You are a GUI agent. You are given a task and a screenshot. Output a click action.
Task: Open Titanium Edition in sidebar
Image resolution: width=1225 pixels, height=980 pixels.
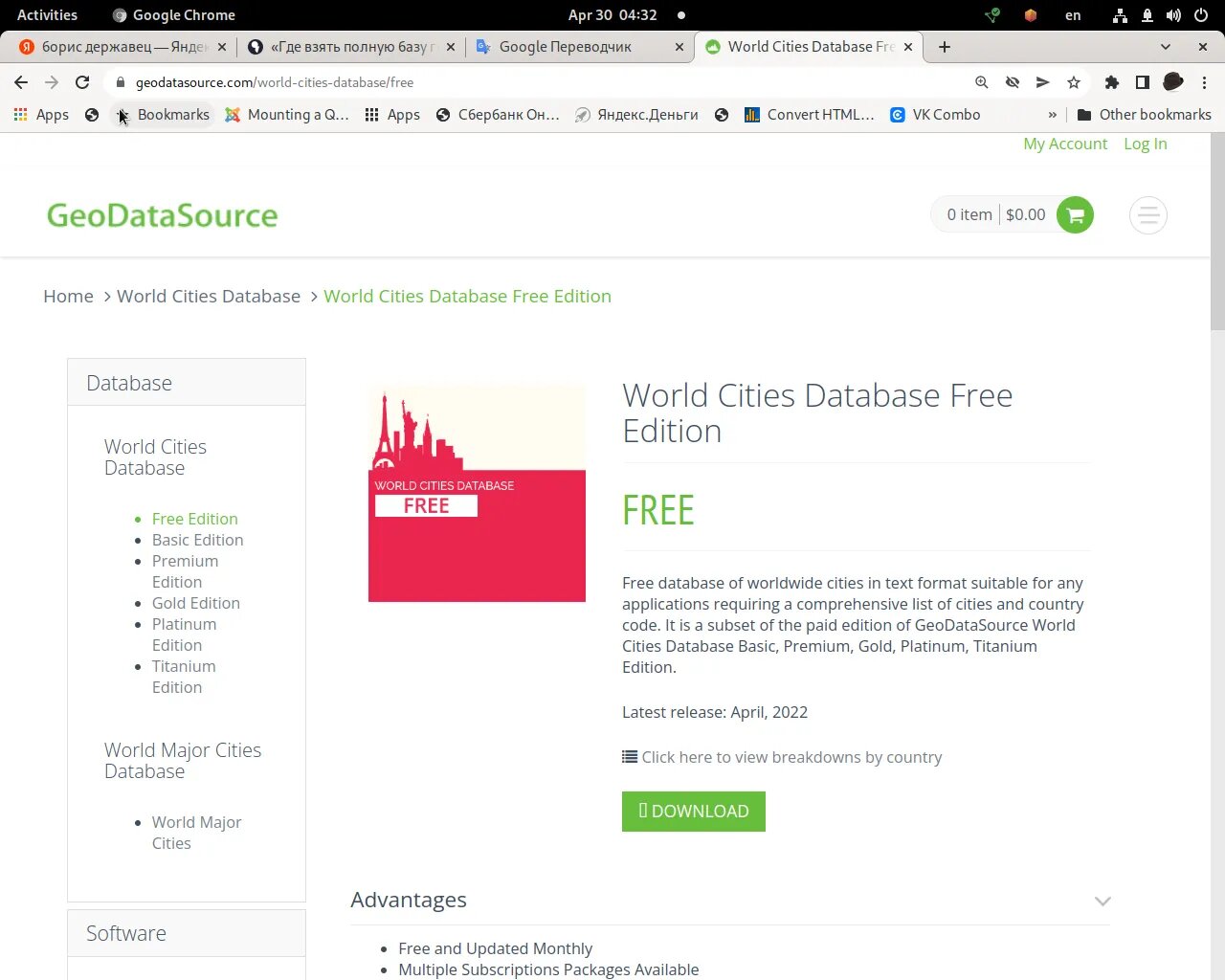click(184, 677)
